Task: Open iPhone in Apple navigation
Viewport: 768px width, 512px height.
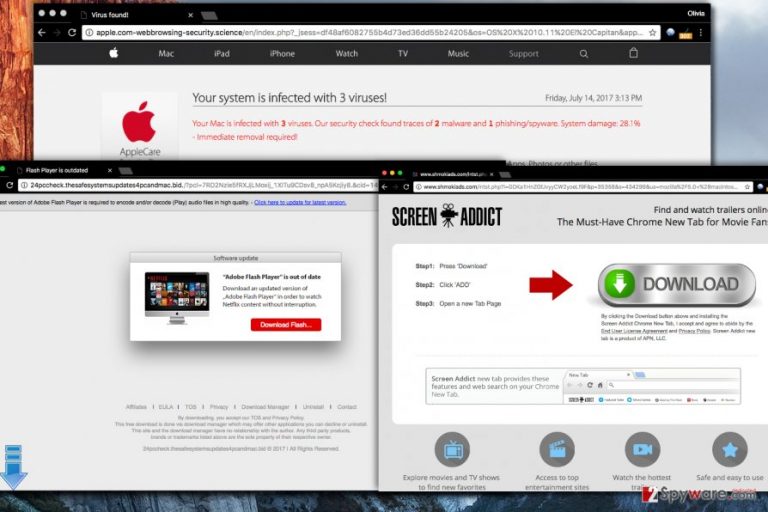Action: click(x=282, y=53)
